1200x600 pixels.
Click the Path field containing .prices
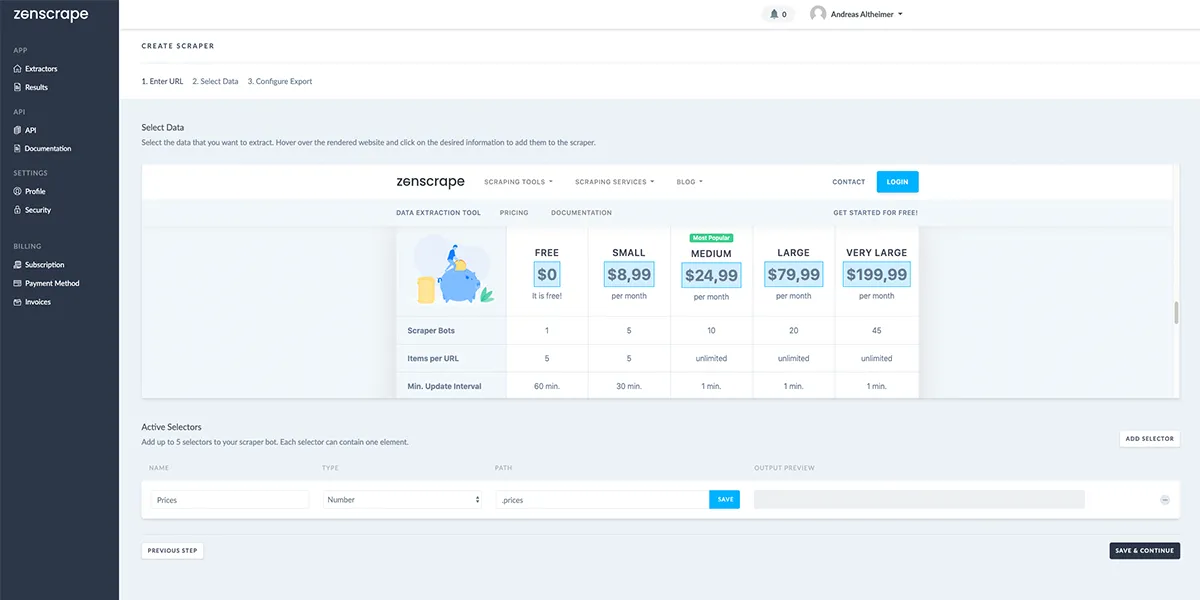(603, 500)
